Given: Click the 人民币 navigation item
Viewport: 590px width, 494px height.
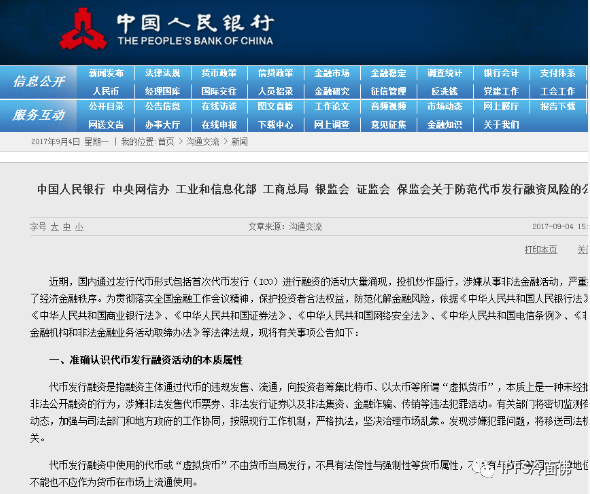Looking at the screenshot, I should point(106,91).
